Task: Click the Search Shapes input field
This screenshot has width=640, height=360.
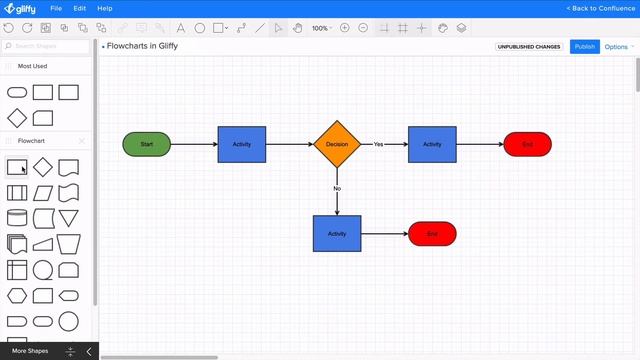Action: (x=45, y=46)
